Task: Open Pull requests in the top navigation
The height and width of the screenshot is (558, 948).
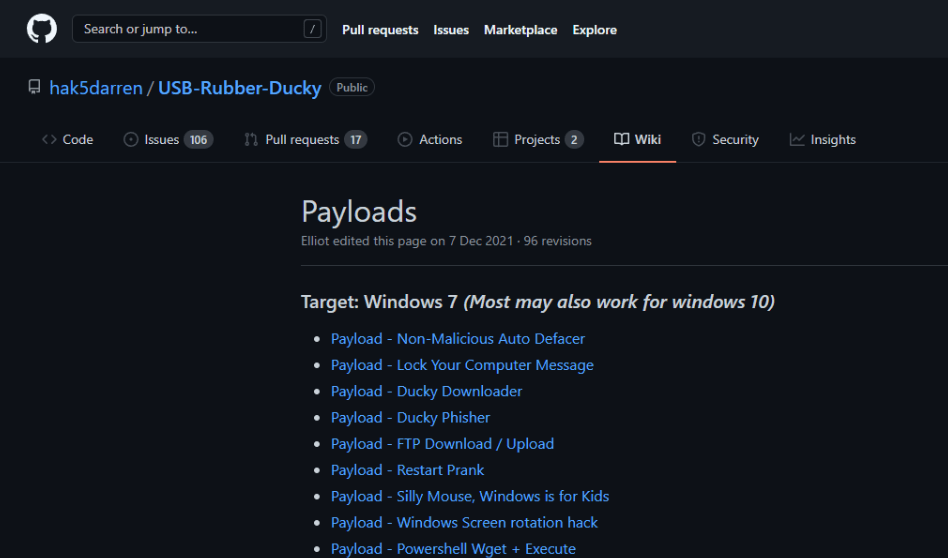Action: [x=380, y=30]
